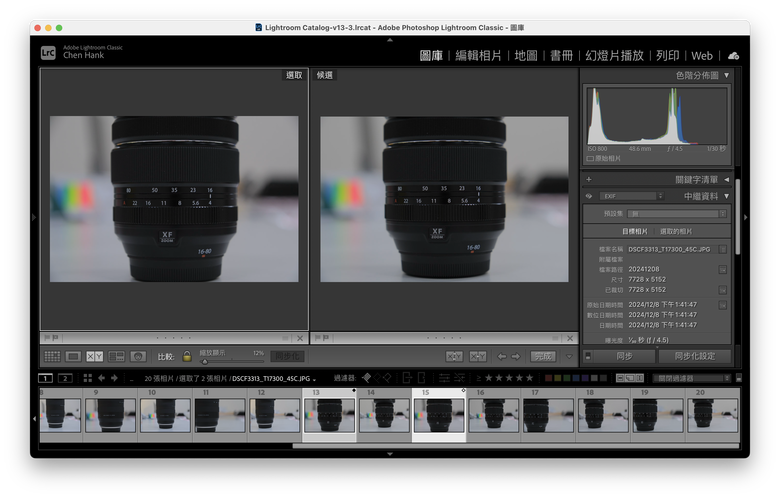Close the 候選 pane with X
Image resolution: width=780 pixels, height=498 pixels.
click(x=570, y=338)
